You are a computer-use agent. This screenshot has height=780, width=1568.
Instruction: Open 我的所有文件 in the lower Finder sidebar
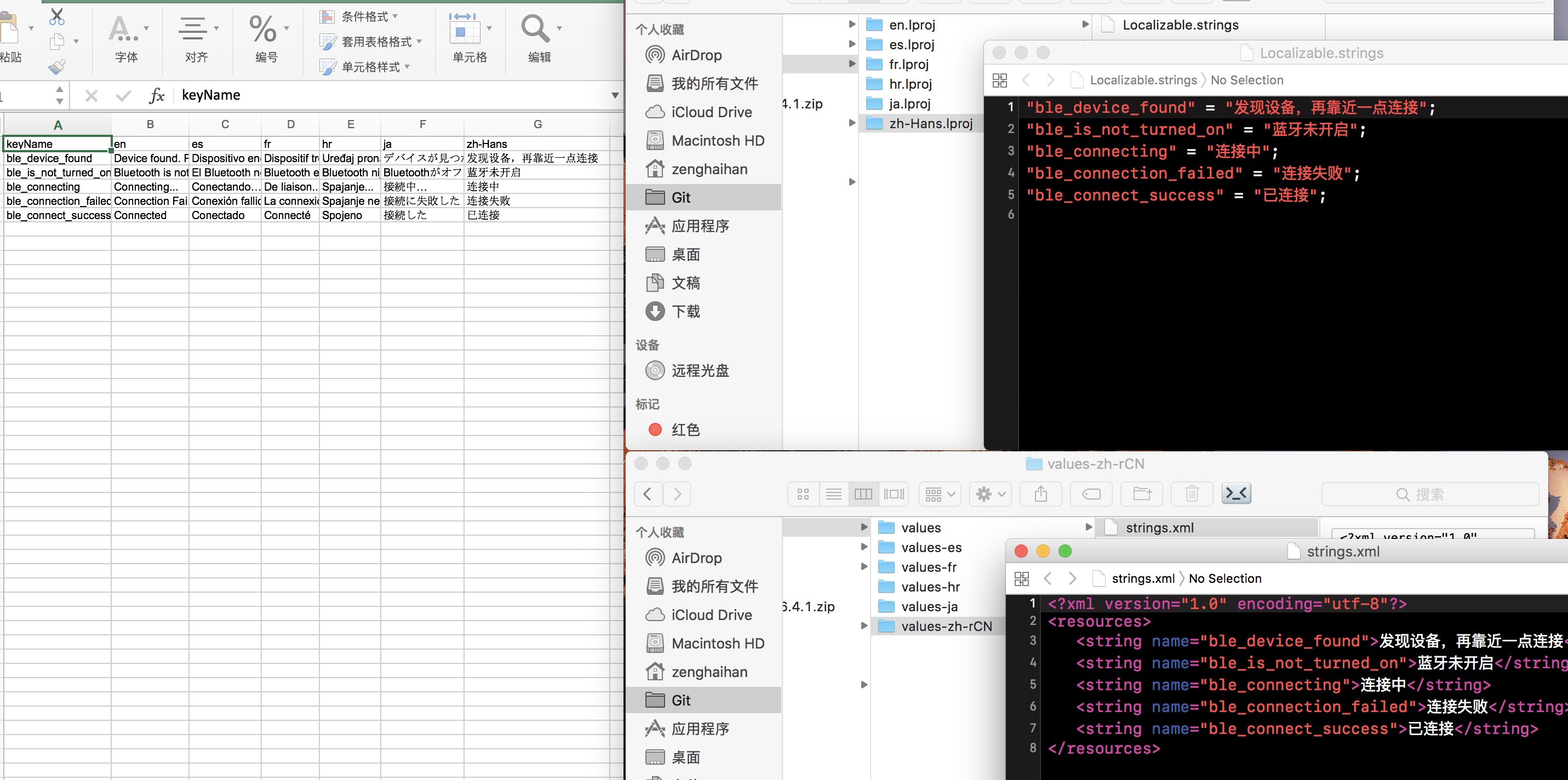702,586
